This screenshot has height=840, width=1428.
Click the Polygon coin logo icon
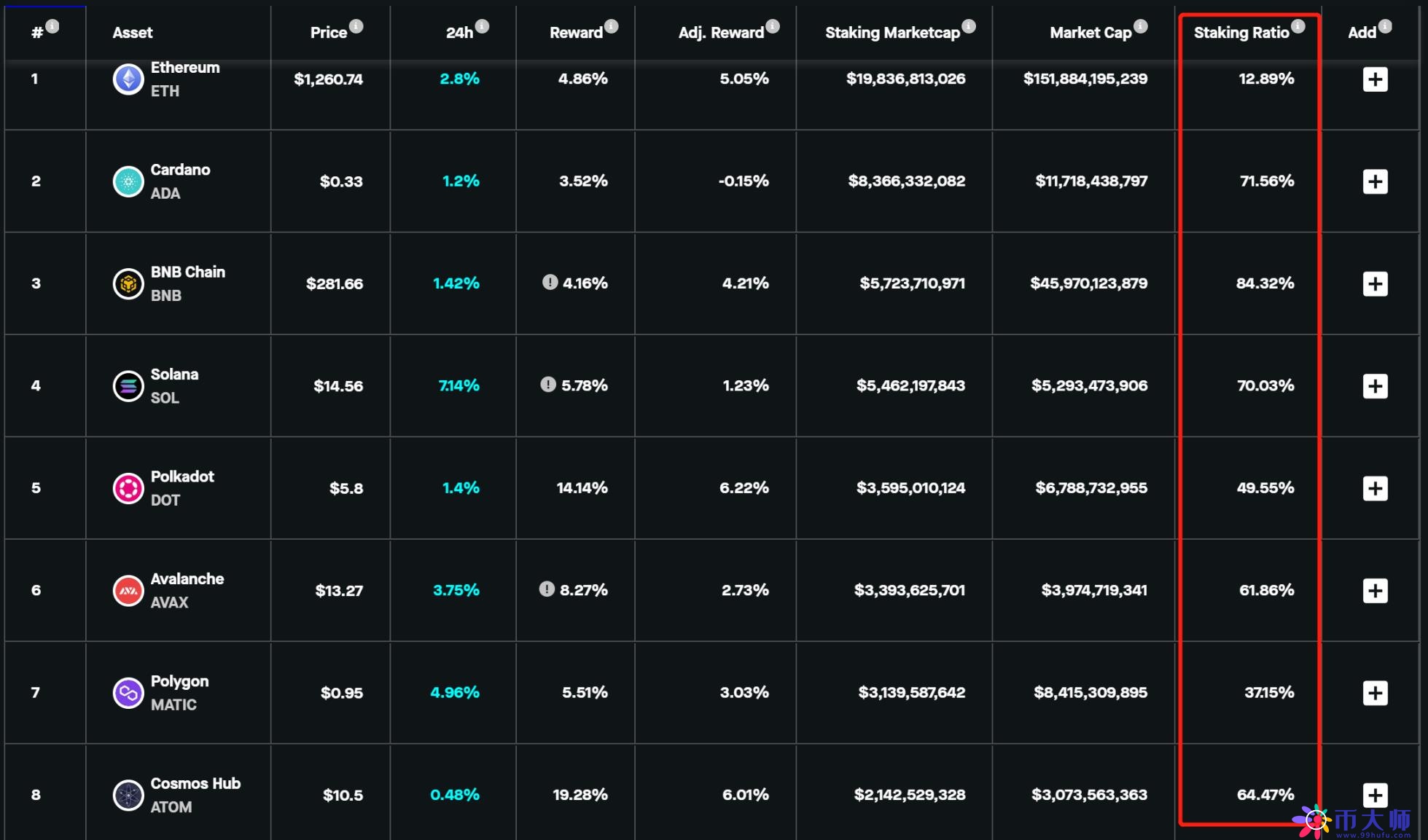point(128,693)
